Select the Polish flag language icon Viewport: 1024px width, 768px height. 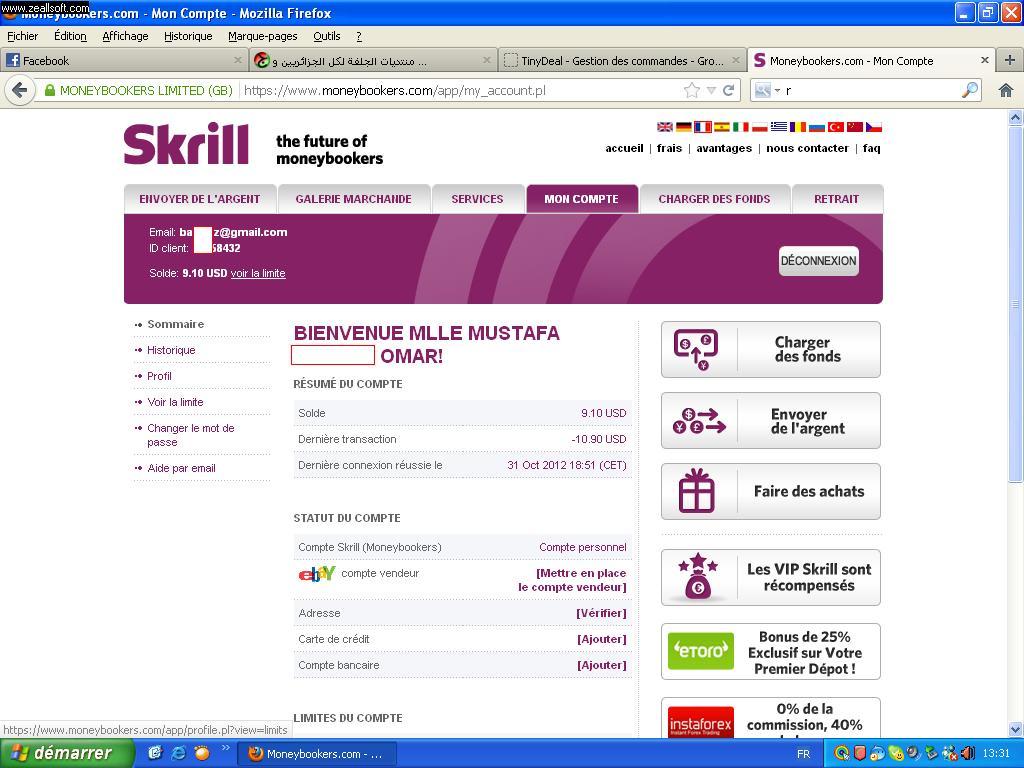[760, 127]
